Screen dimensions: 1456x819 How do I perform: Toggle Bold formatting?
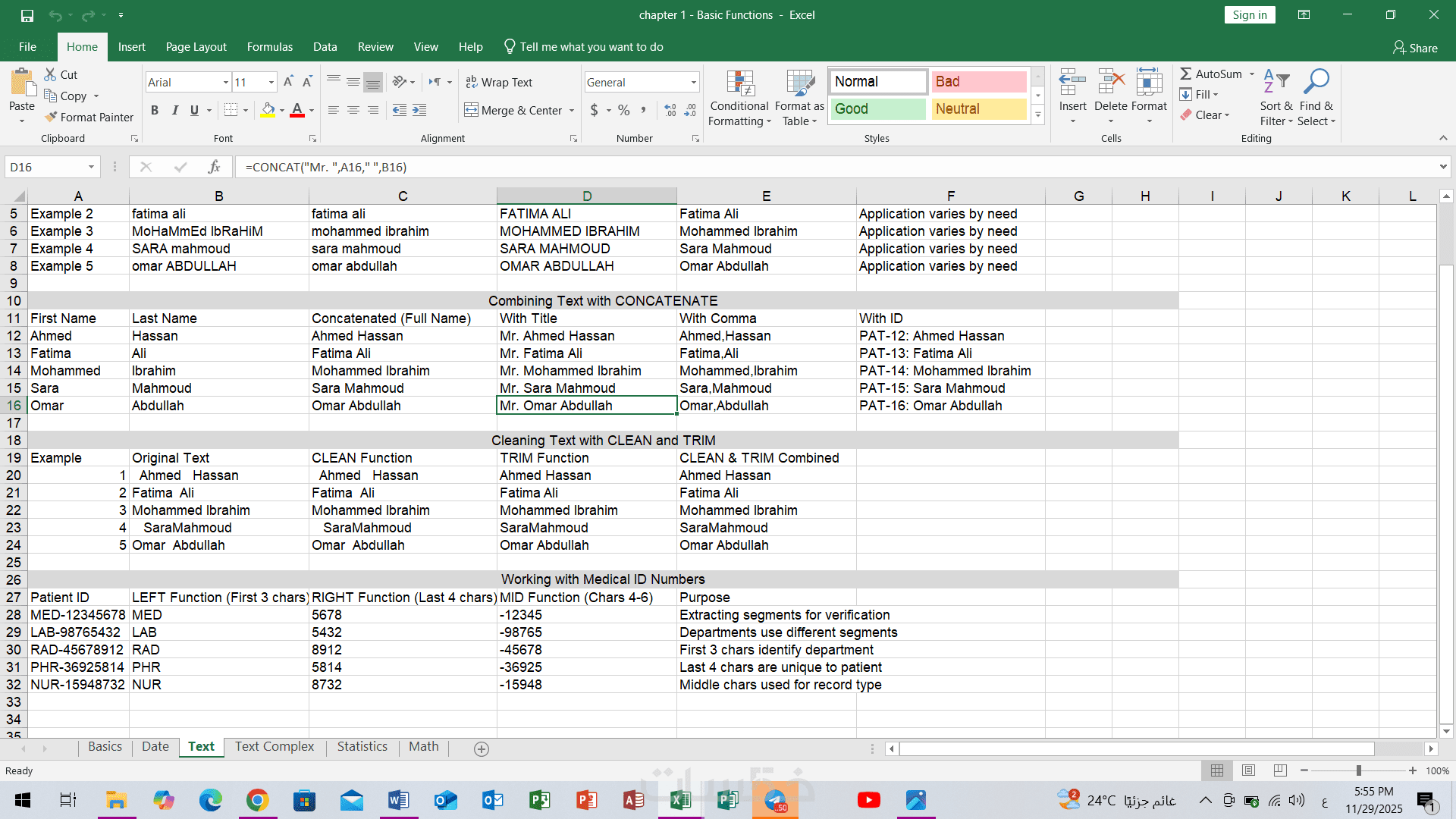[155, 110]
